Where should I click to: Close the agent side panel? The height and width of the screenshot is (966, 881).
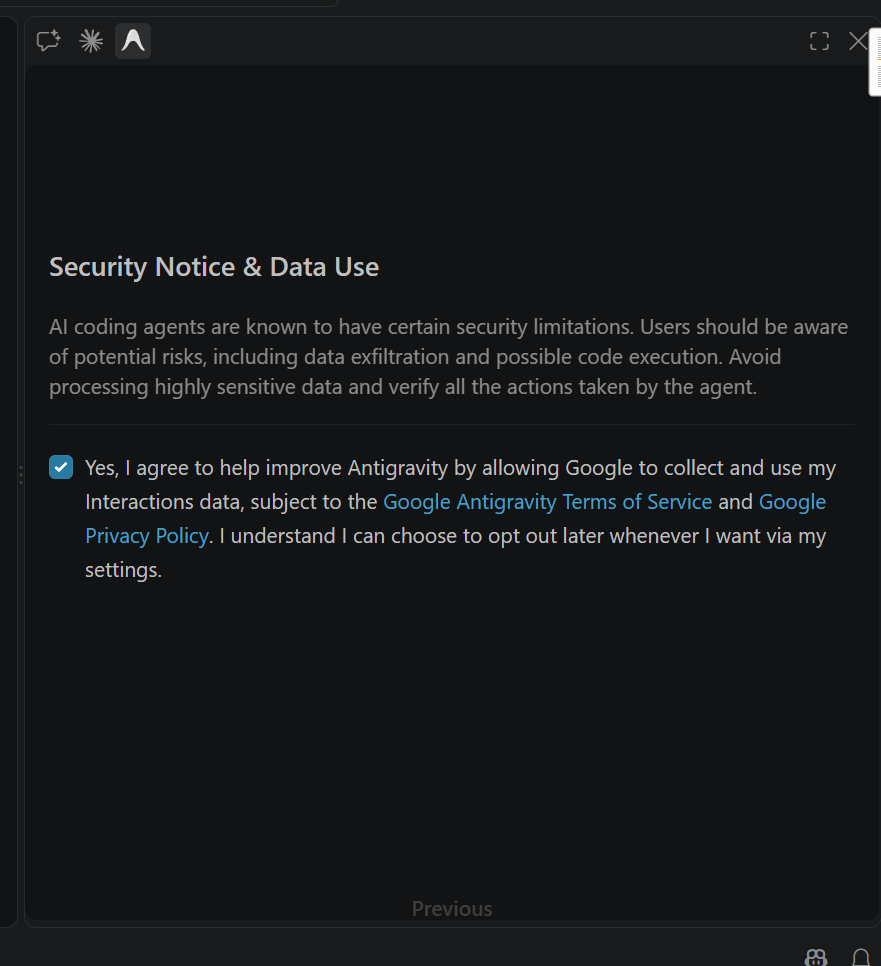point(858,41)
